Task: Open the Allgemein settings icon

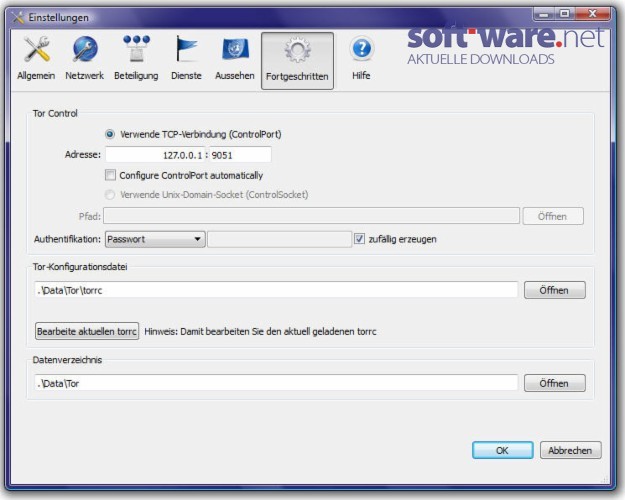Action: pos(36,49)
